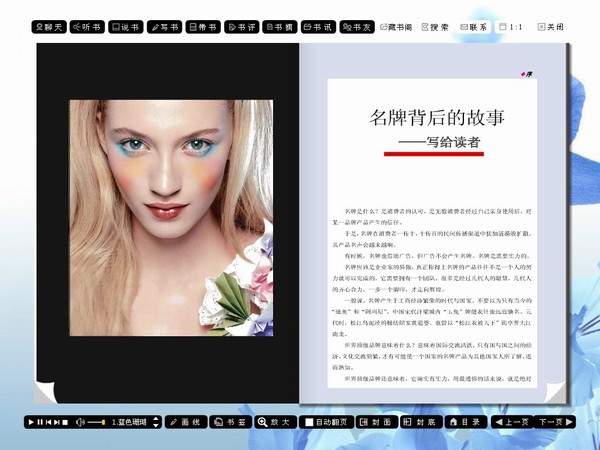
Task: Click the 序 preface marker at page top
Action: (x=527, y=74)
